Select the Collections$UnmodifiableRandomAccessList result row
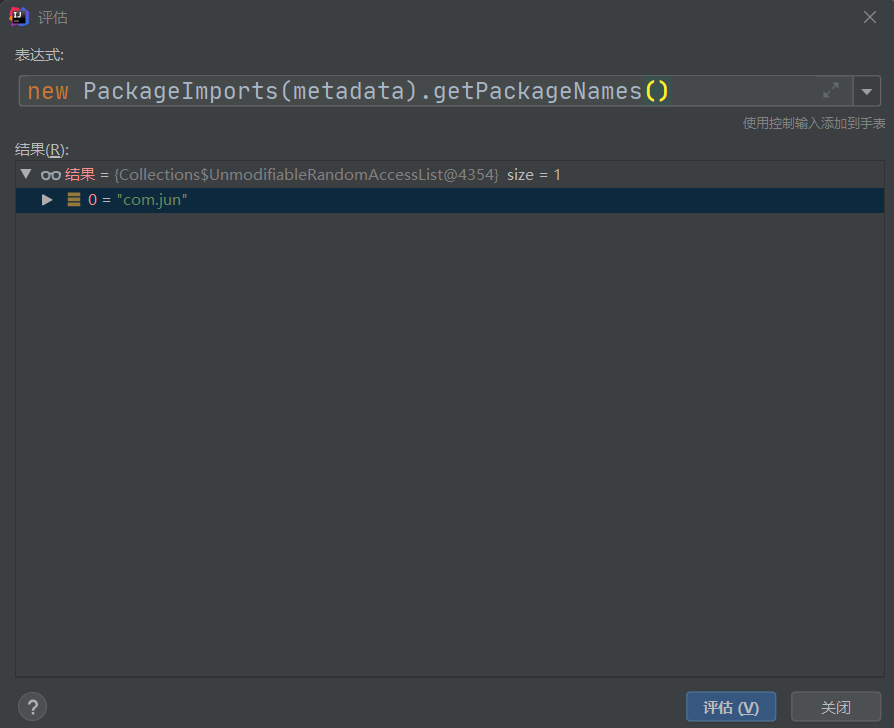 (x=307, y=175)
